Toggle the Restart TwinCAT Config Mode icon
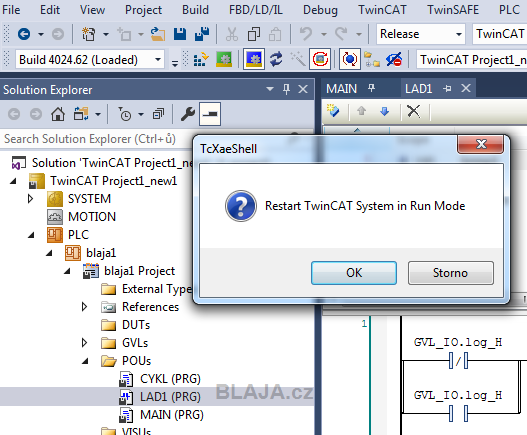 (x=254, y=59)
